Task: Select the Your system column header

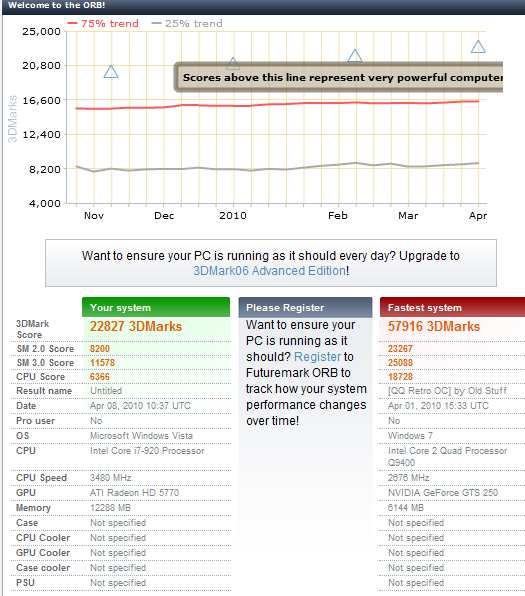Action: coord(156,307)
